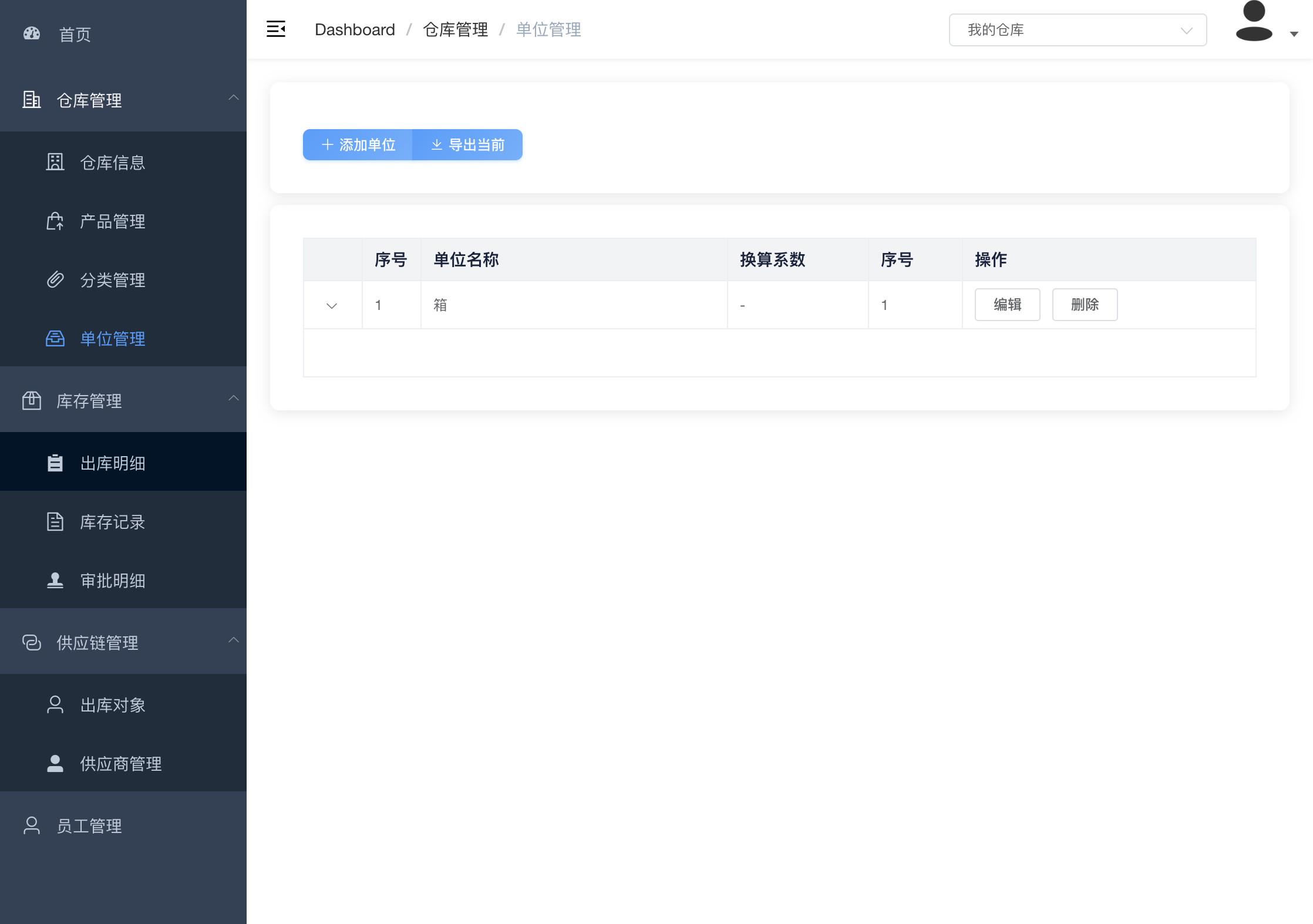This screenshot has width=1313, height=924.
Task: Go to 供应商管理 menu item
Action: click(120, 764)
